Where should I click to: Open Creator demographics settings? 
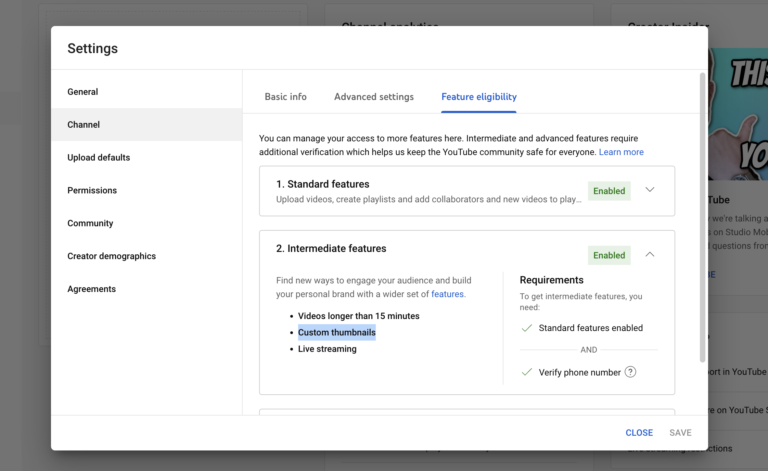tap(112, 256)
